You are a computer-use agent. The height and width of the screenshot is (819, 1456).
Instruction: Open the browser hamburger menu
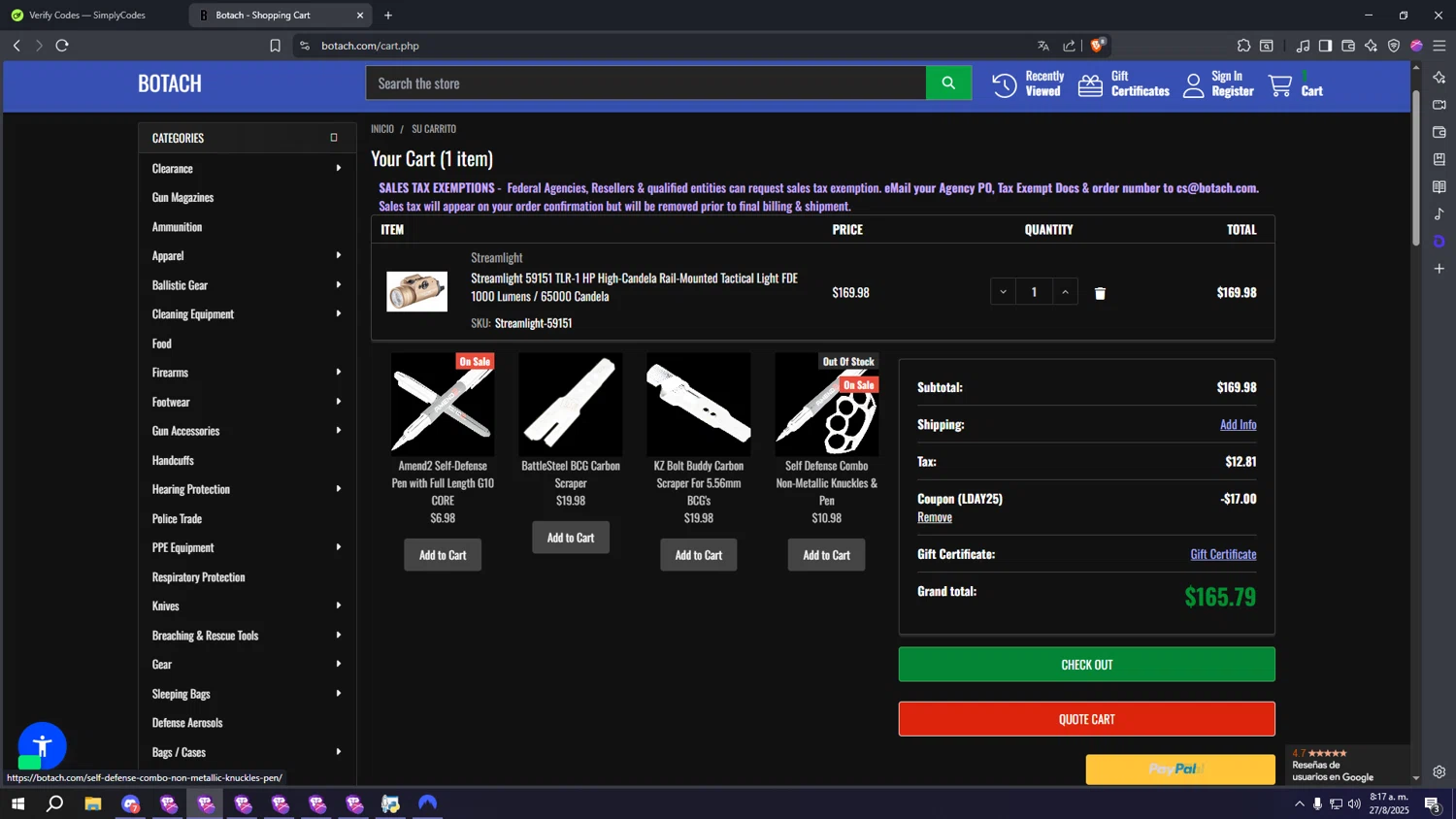(1439, 46)
